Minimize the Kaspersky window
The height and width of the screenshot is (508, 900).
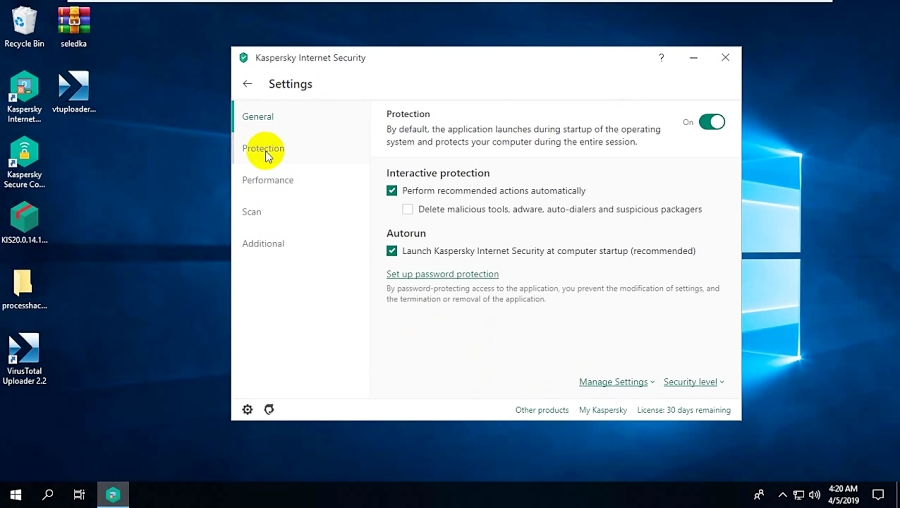(x=693, y=57)
